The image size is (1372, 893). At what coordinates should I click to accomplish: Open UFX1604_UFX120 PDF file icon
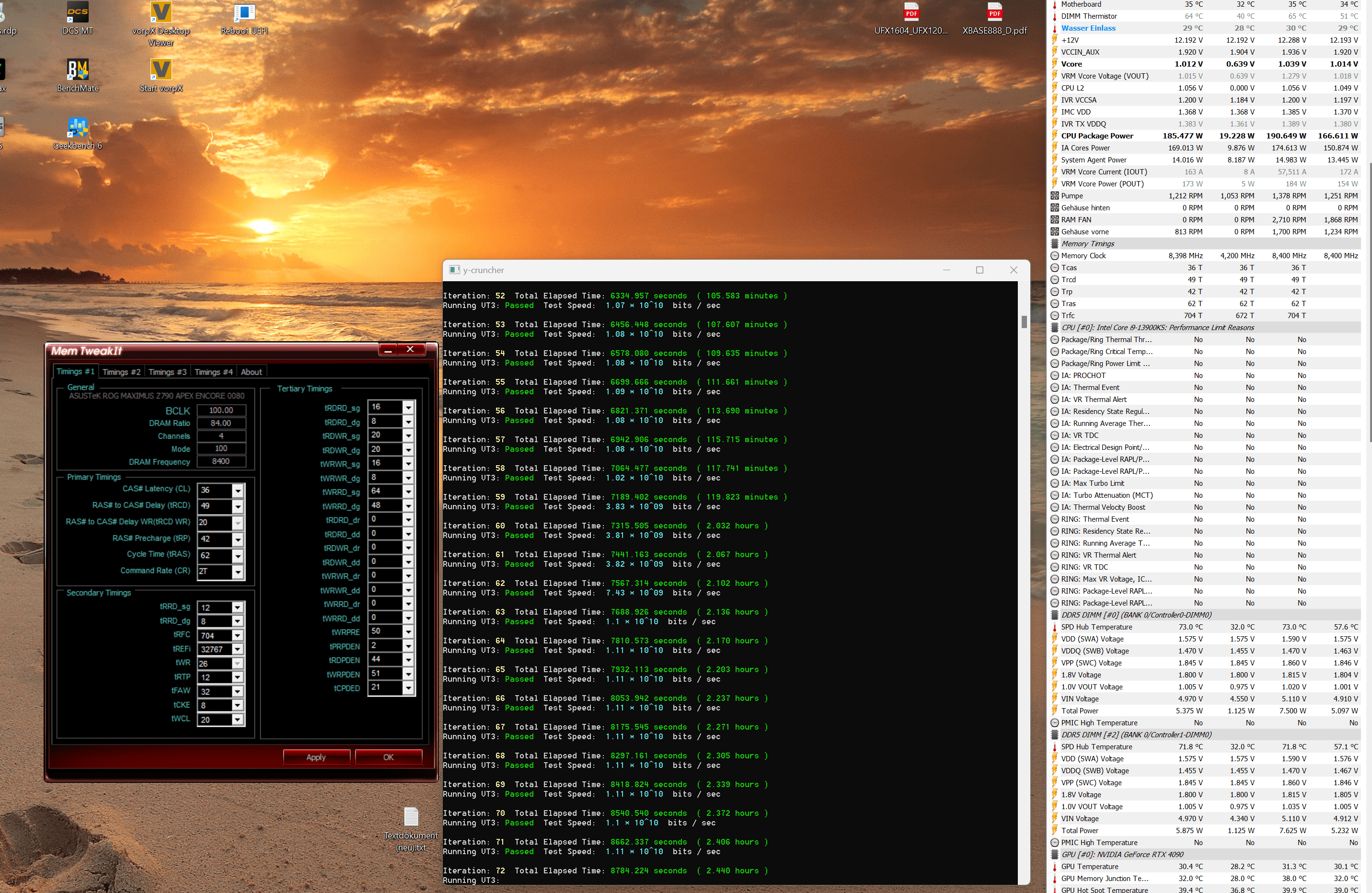point(911,18)
